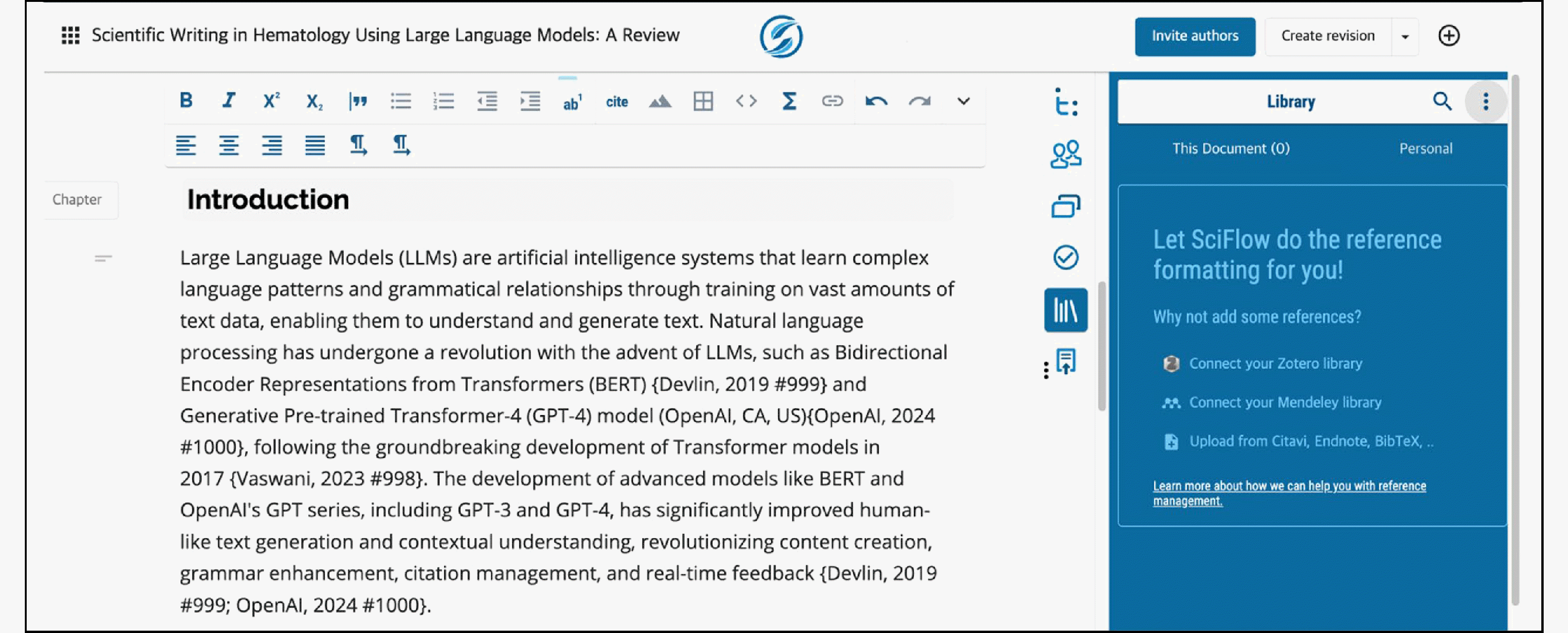Open the authors panel icon
1568x633 pixels.
coord(1065,154)
